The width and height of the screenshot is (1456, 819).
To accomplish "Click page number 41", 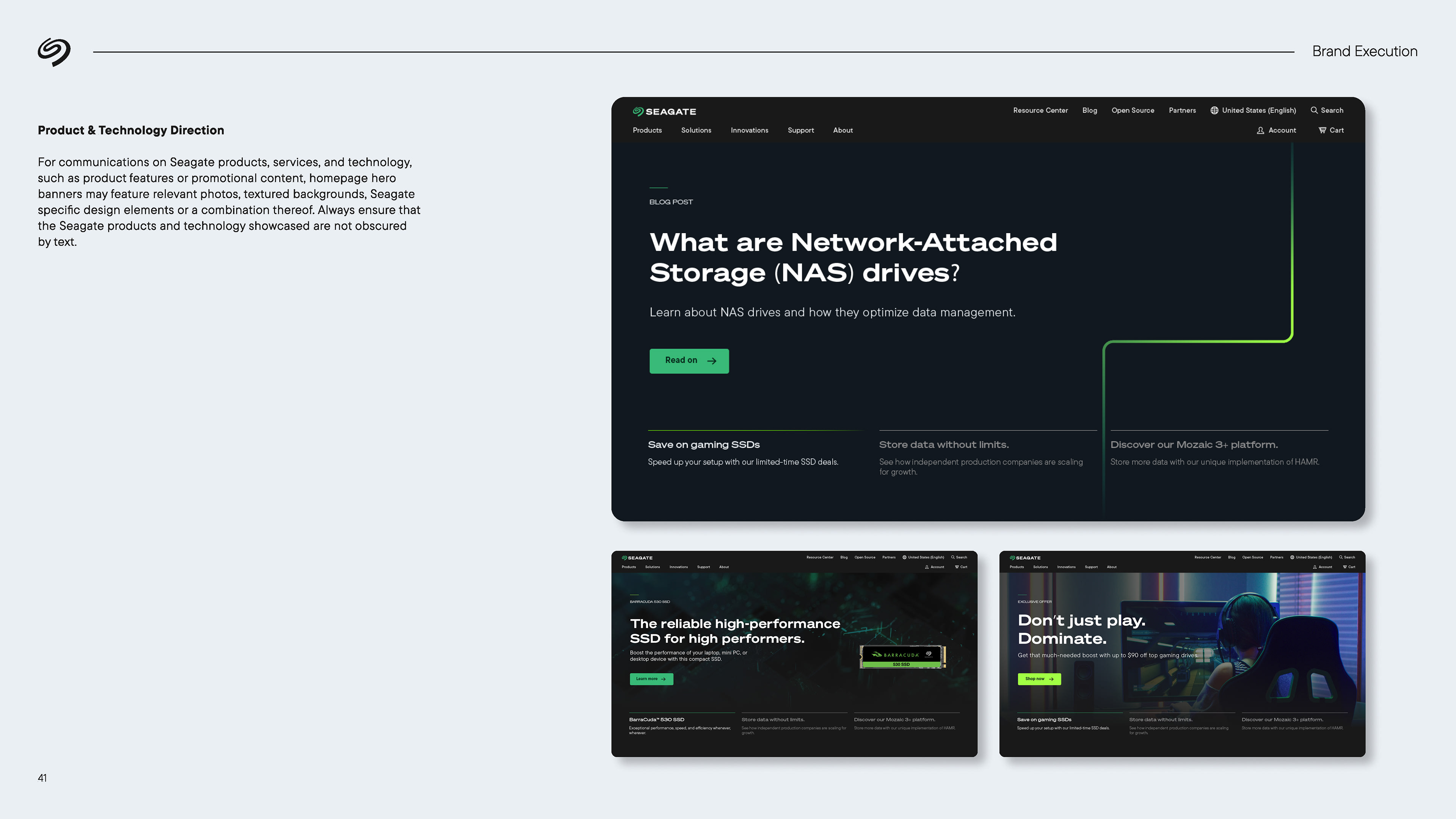I will coord(42,778).
